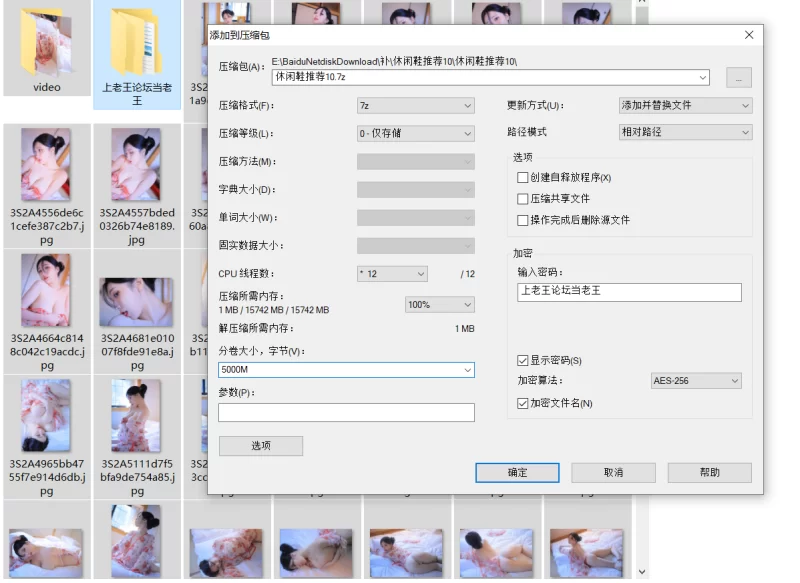This screenshot has width=800, height=583.
Task: Cancel the dialog with 取消
Action: pos(613,473)
